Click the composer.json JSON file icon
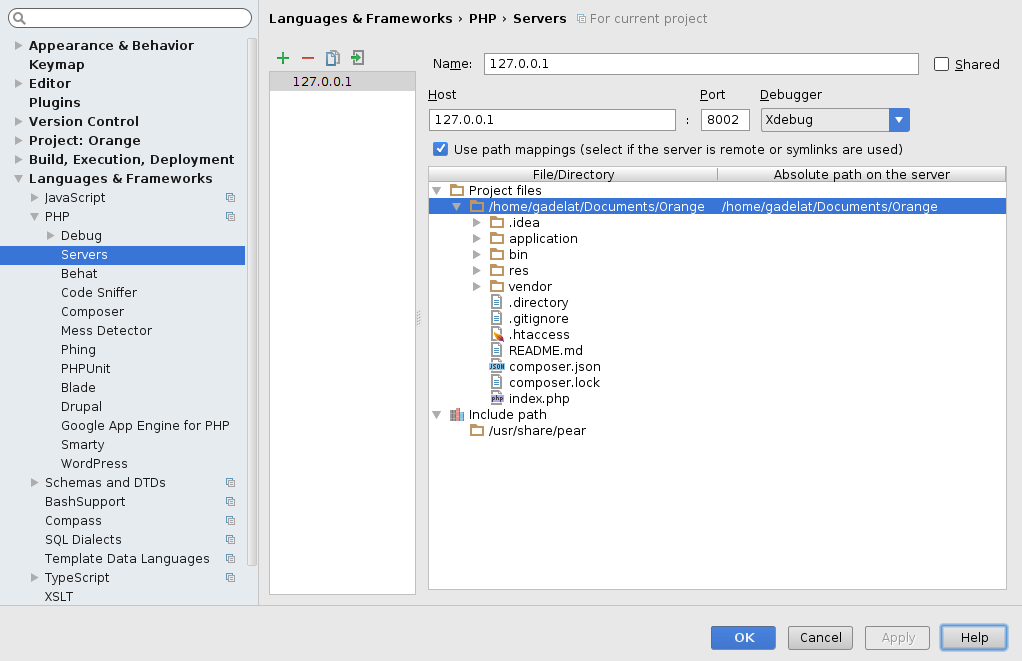The image size is (1022, 661). click(x=497, y=366)
